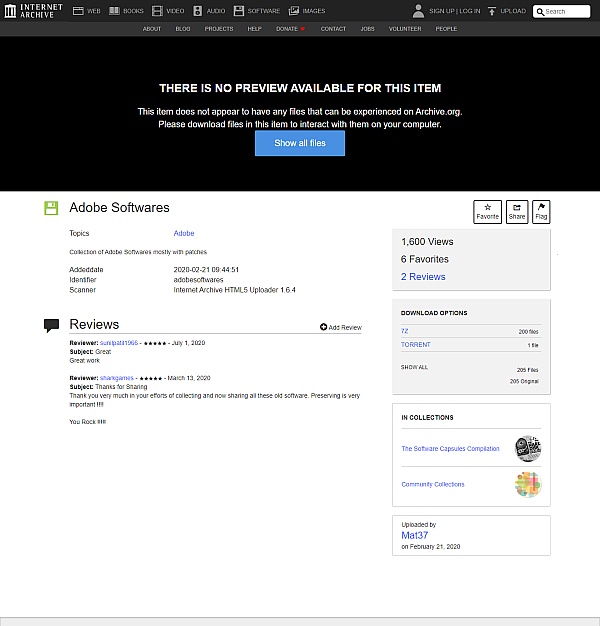600x626 pixels.
Task: Click the Add Review link text
Action: 345,327
